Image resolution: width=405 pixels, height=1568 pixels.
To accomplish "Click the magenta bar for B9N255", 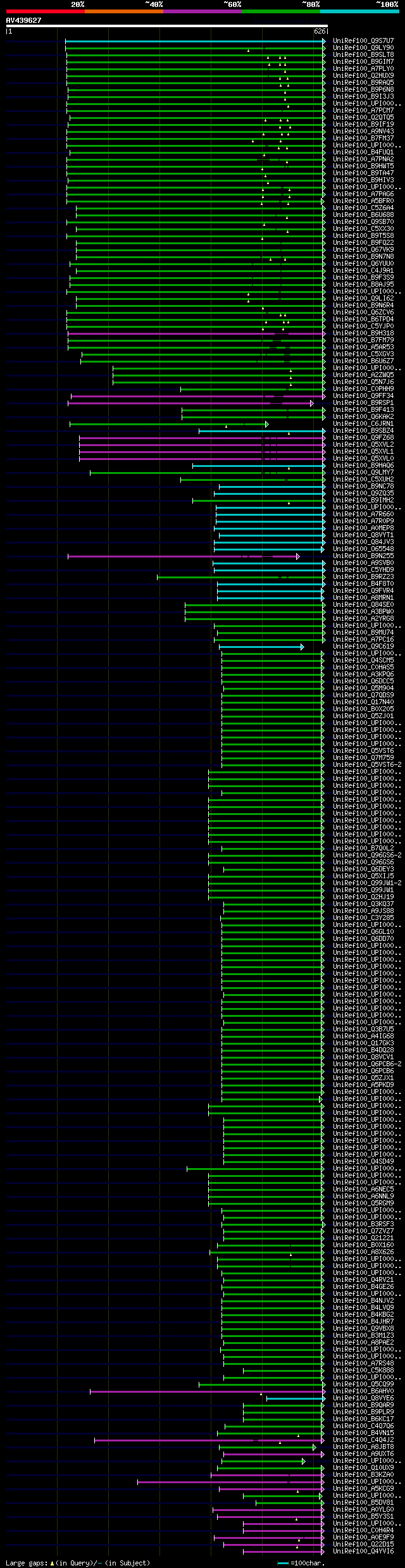I will [184, 556].
